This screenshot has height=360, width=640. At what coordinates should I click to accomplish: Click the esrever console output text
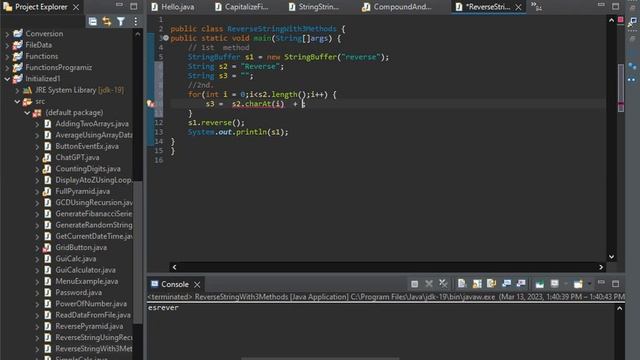163,308
